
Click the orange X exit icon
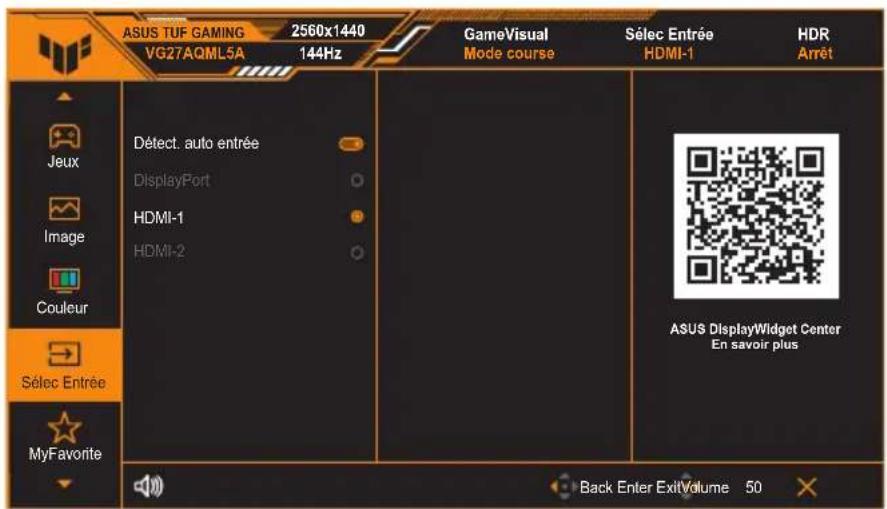806,487
